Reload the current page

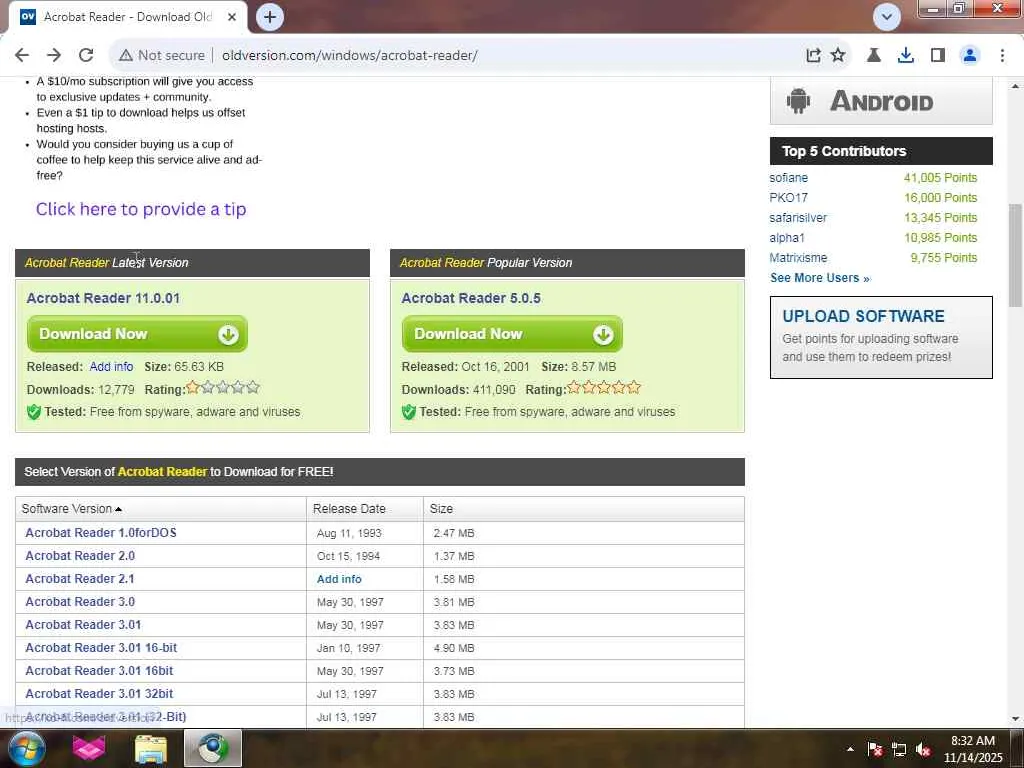point(86,56)
